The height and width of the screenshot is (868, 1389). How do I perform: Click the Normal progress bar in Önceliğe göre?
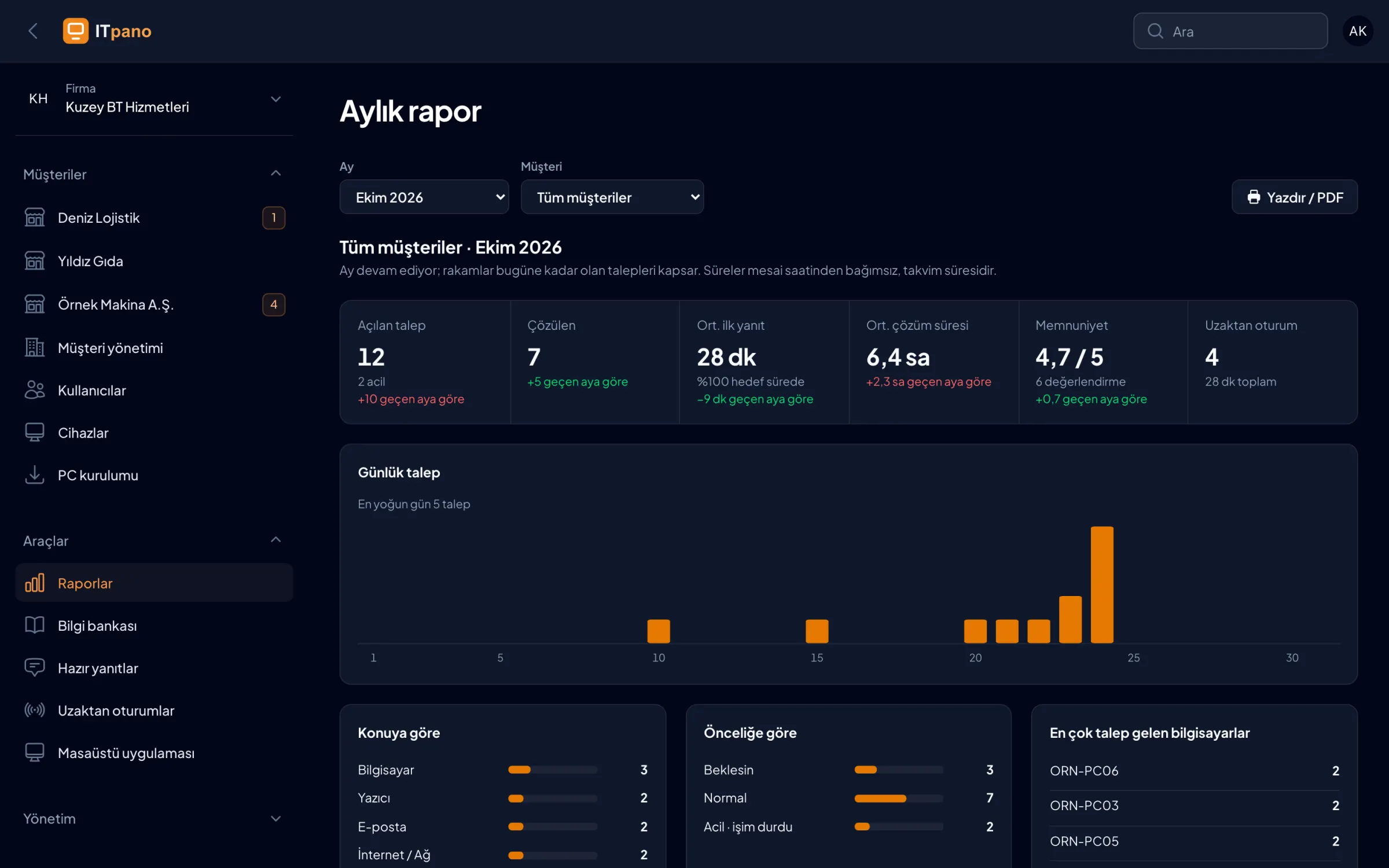(x=899, y=798)
